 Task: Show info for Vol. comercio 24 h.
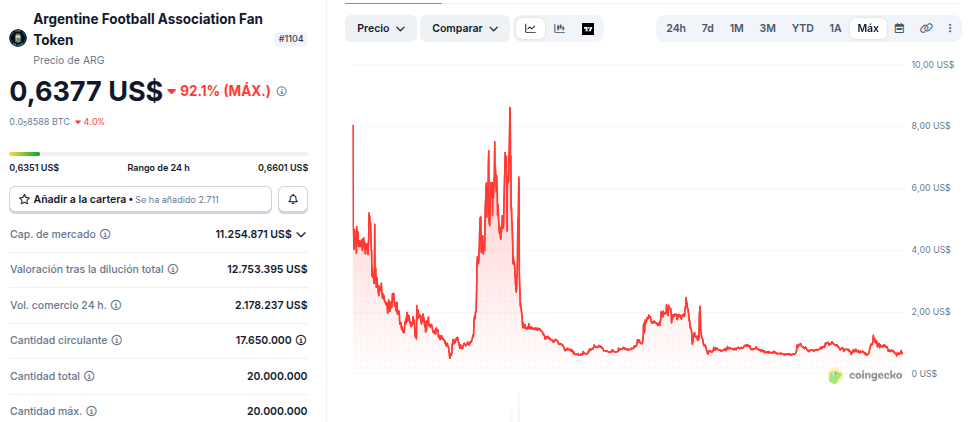pyautogui.click(x=116, y=305)
